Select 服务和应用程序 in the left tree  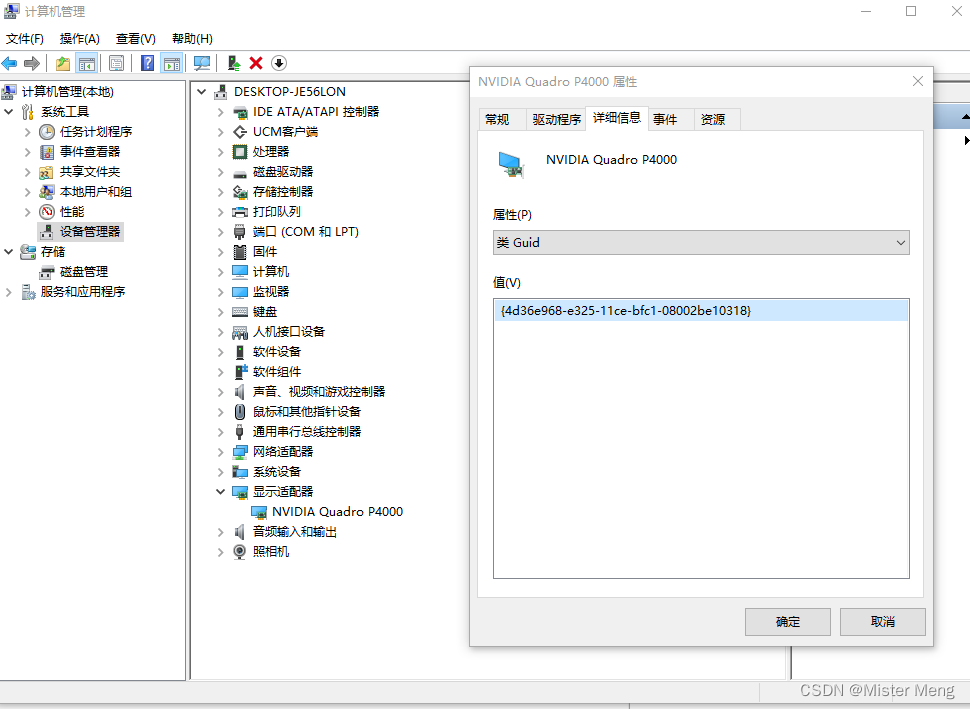(83, 291)
